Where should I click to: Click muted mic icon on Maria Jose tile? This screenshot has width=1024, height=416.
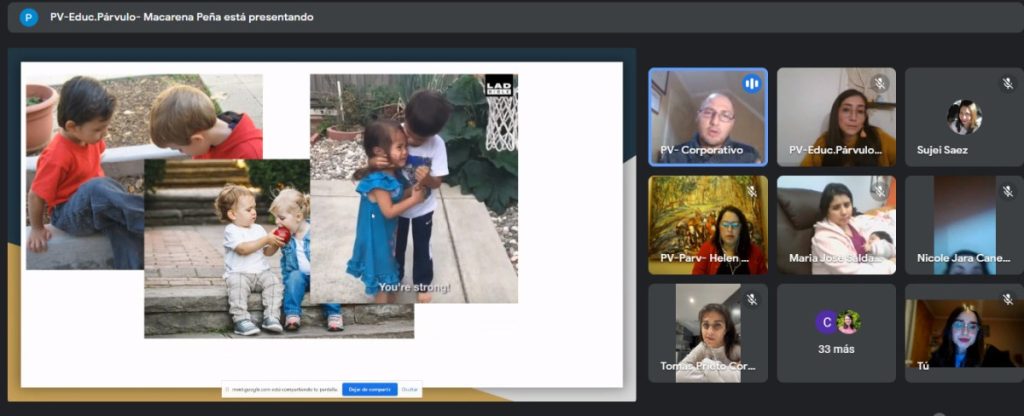click(x=879, y=192)
